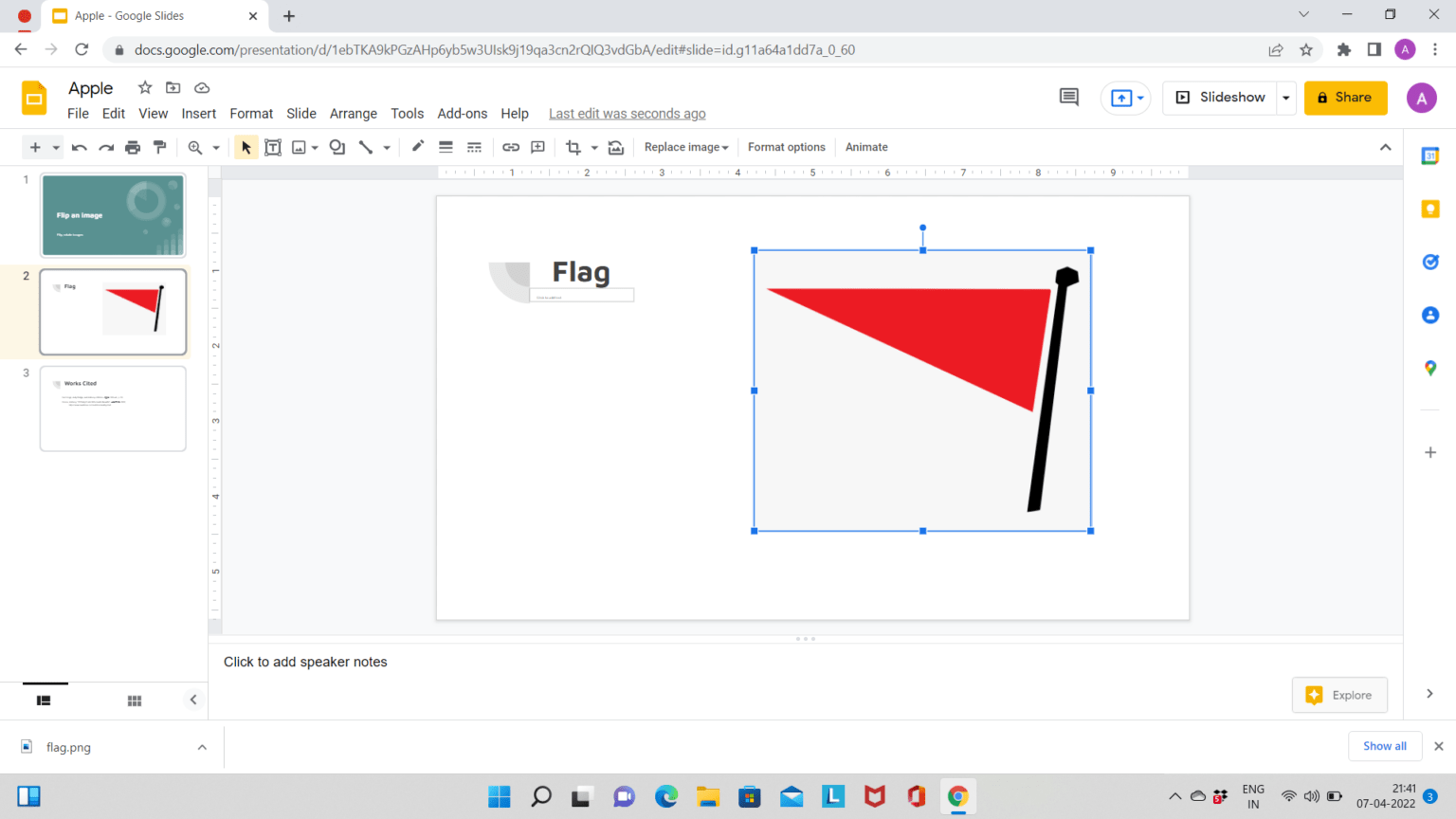Image resolution: width=1456 pixels, height=819 pixels.
Task: Toggle filmstrip view at bottom left
Action: coord(44,701)
